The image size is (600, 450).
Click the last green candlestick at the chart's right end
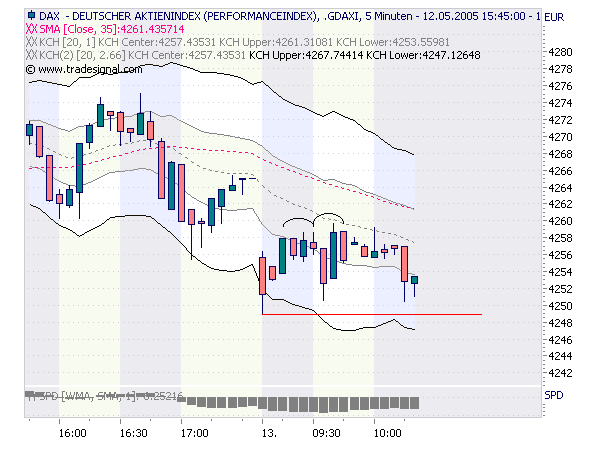tap(414, 285)
